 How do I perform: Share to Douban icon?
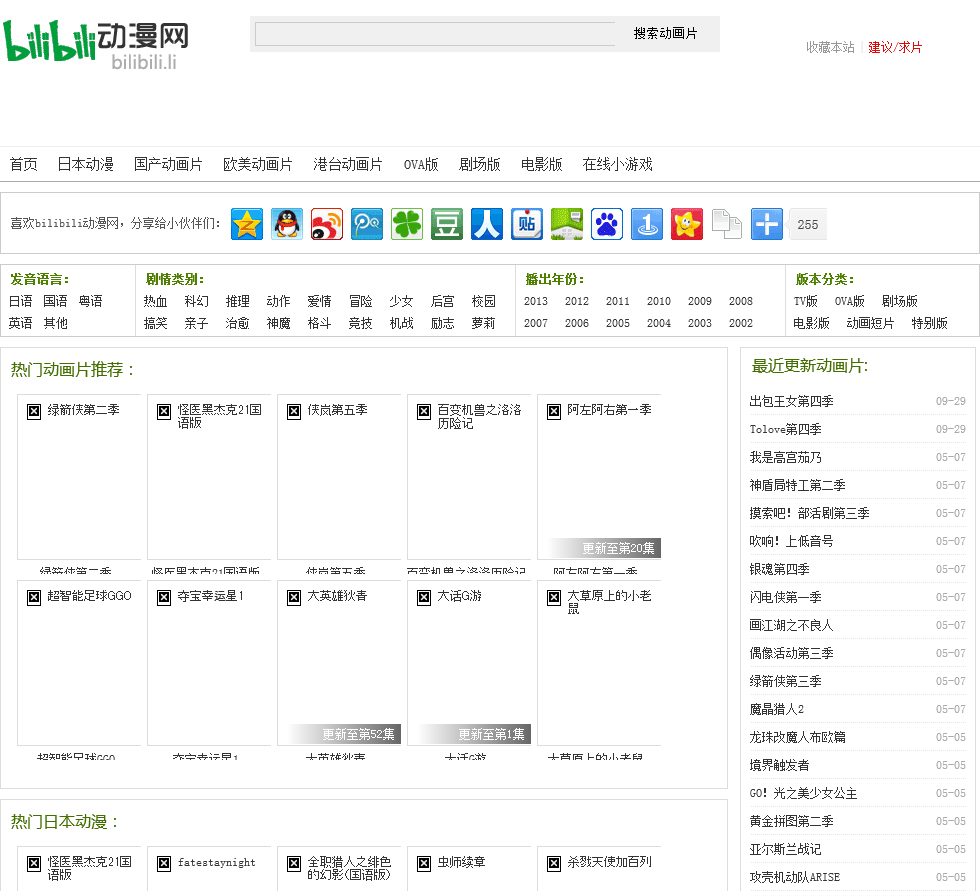pyautogui.click(x=447, y=224)
